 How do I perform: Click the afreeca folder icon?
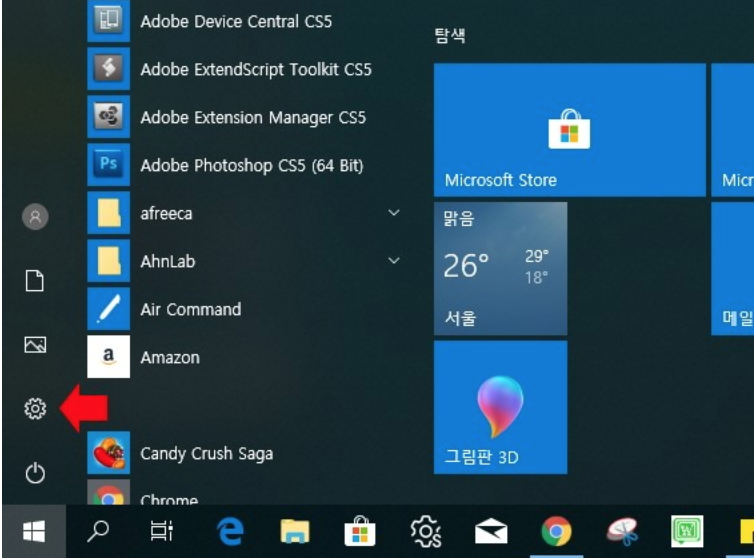(x=108, y=212)
